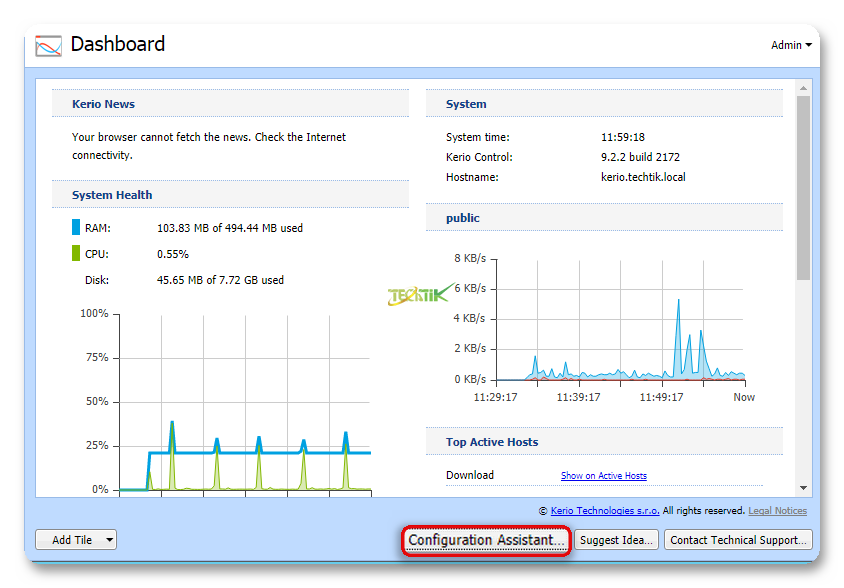Open the Legal Notices link
Viewport: 844px width, 588px height.
[x=777, y=511]
